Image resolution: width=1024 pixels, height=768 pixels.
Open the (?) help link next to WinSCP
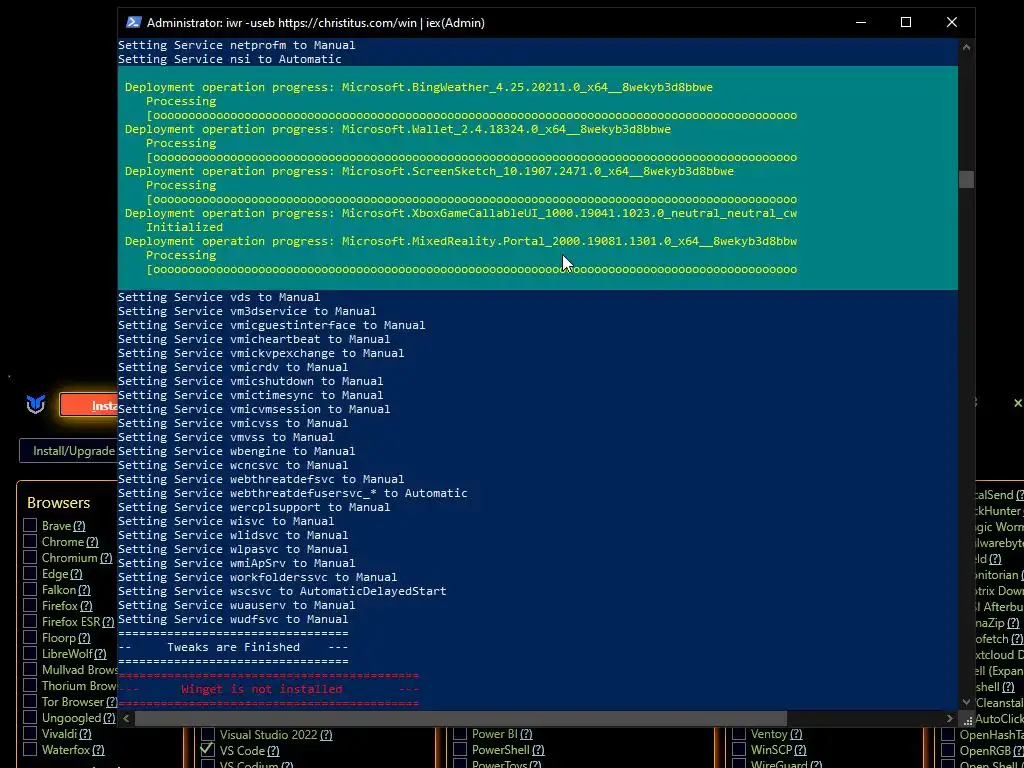click(800, 750)
